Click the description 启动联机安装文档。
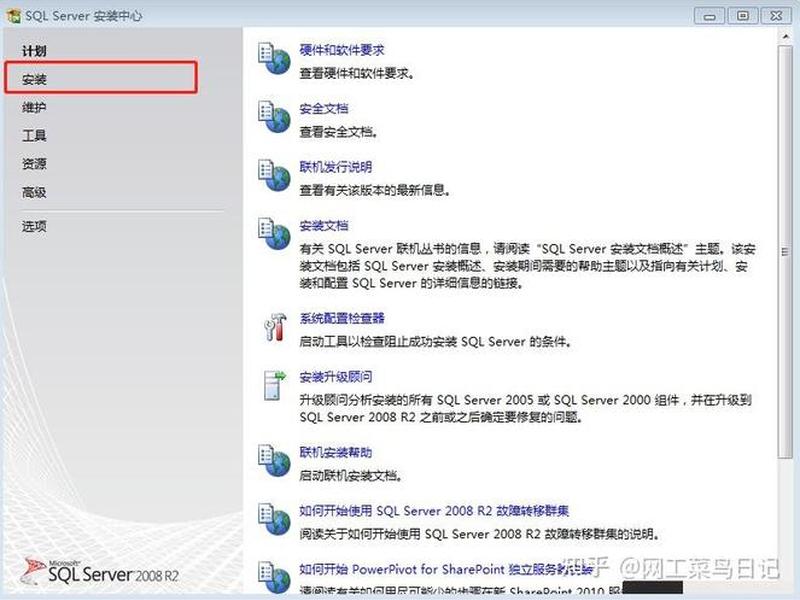This screenshot has width=800, height=600. [351, 476]
